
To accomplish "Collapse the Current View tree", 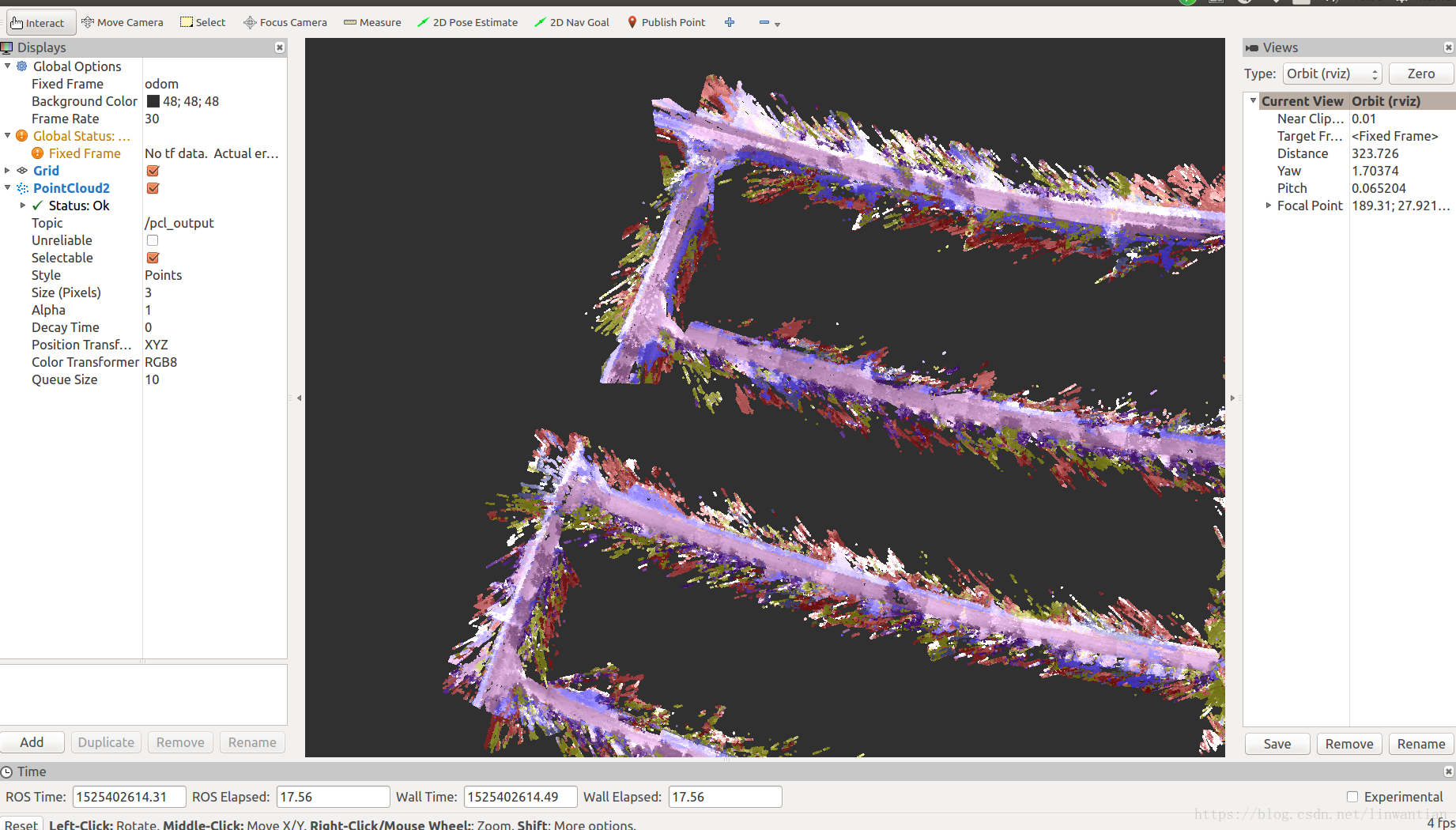I will point(1253,100).
